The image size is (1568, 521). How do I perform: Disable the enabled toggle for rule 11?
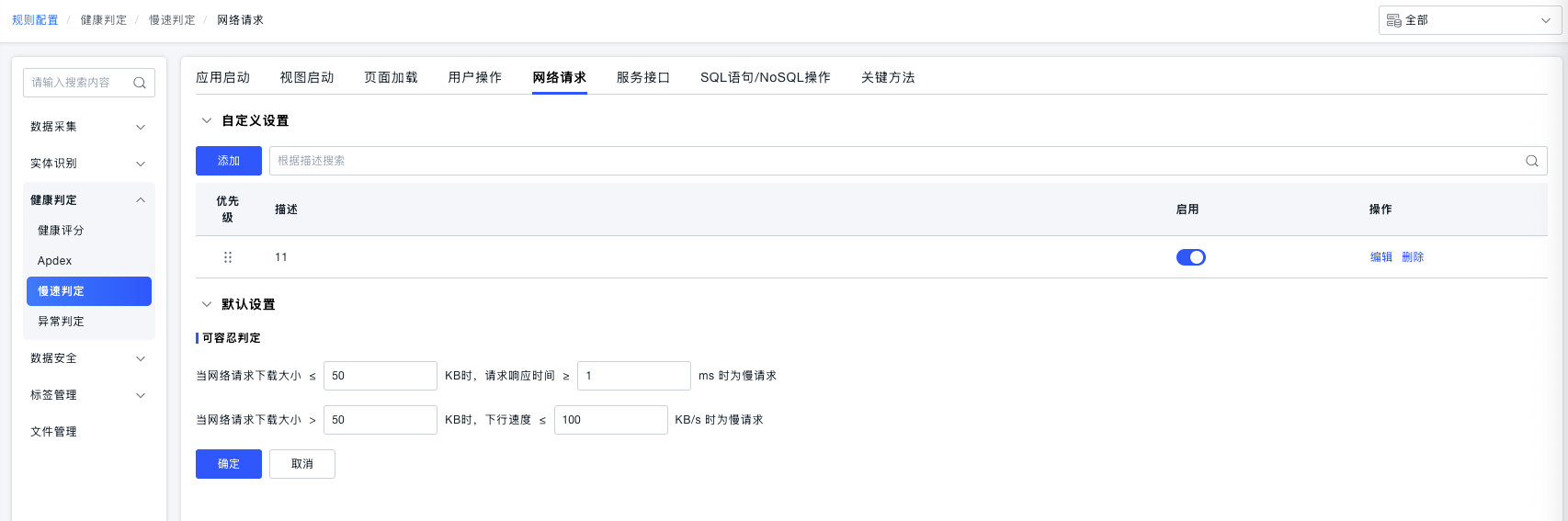pyautogui.click(x=1190, y=257)
